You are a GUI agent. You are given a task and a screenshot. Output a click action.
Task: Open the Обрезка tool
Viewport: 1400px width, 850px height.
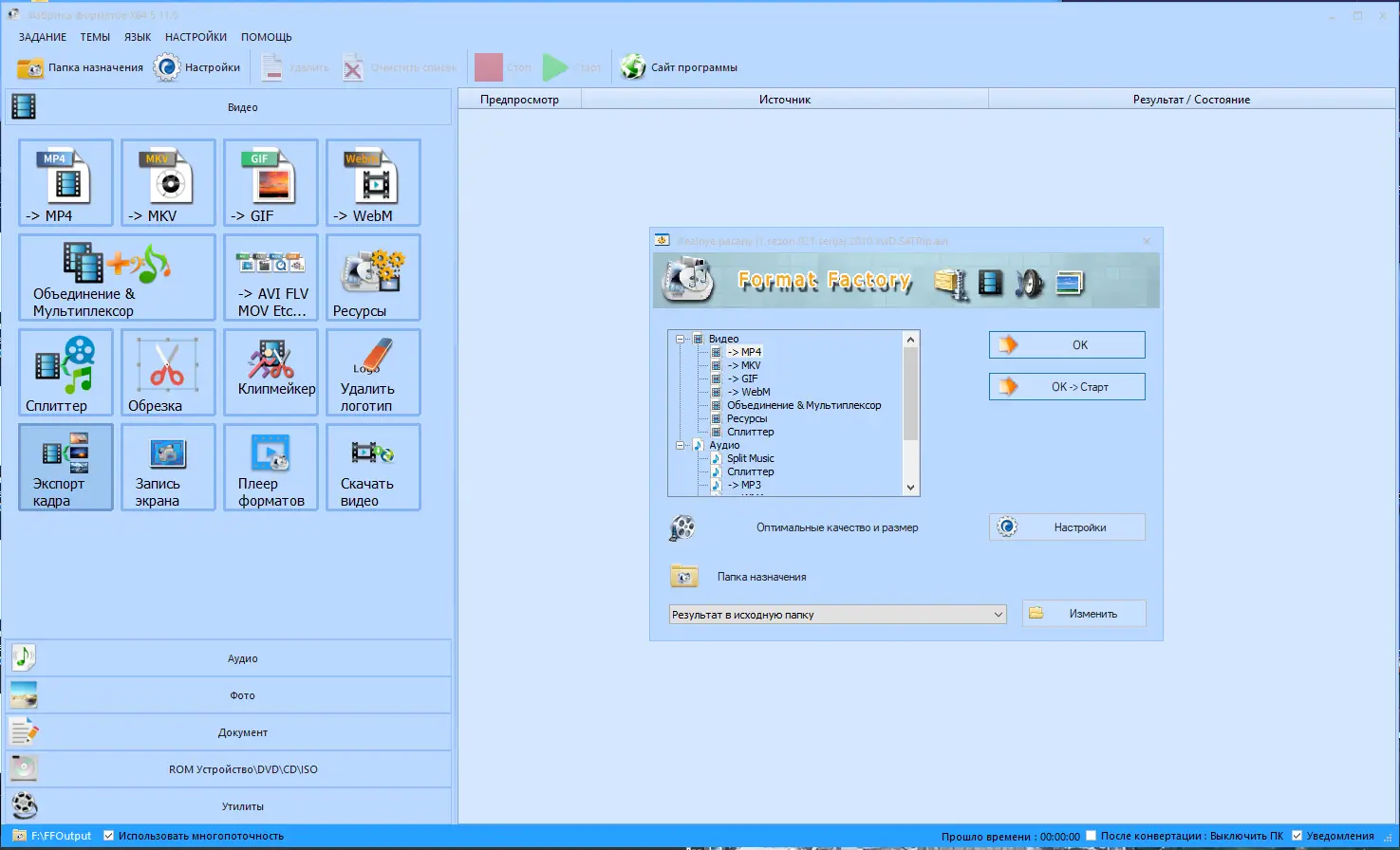coord(167,372)
